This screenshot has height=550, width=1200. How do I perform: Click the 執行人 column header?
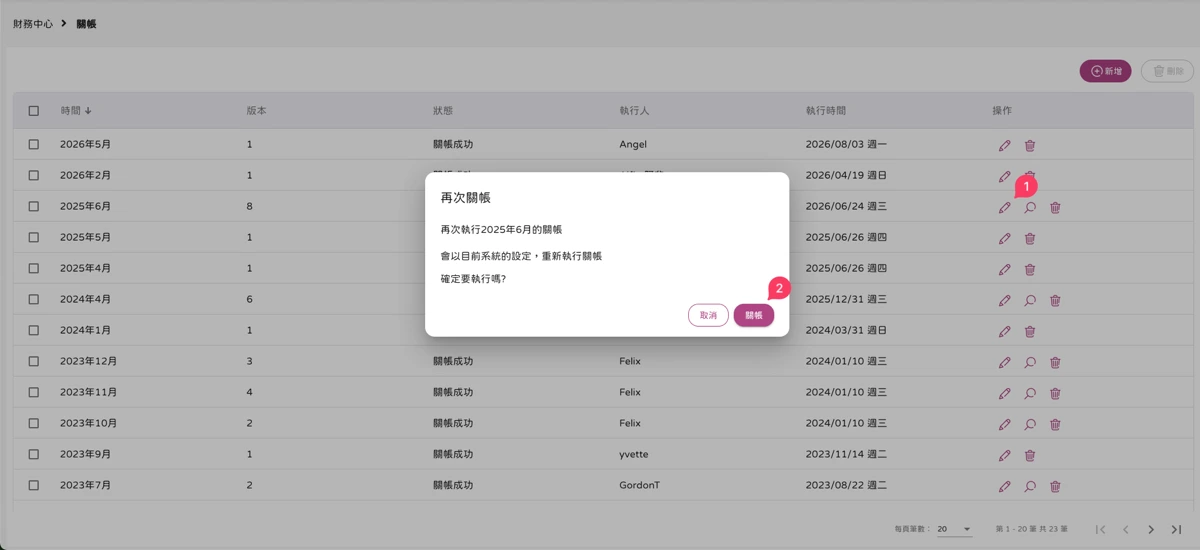(x=635, y=110)
